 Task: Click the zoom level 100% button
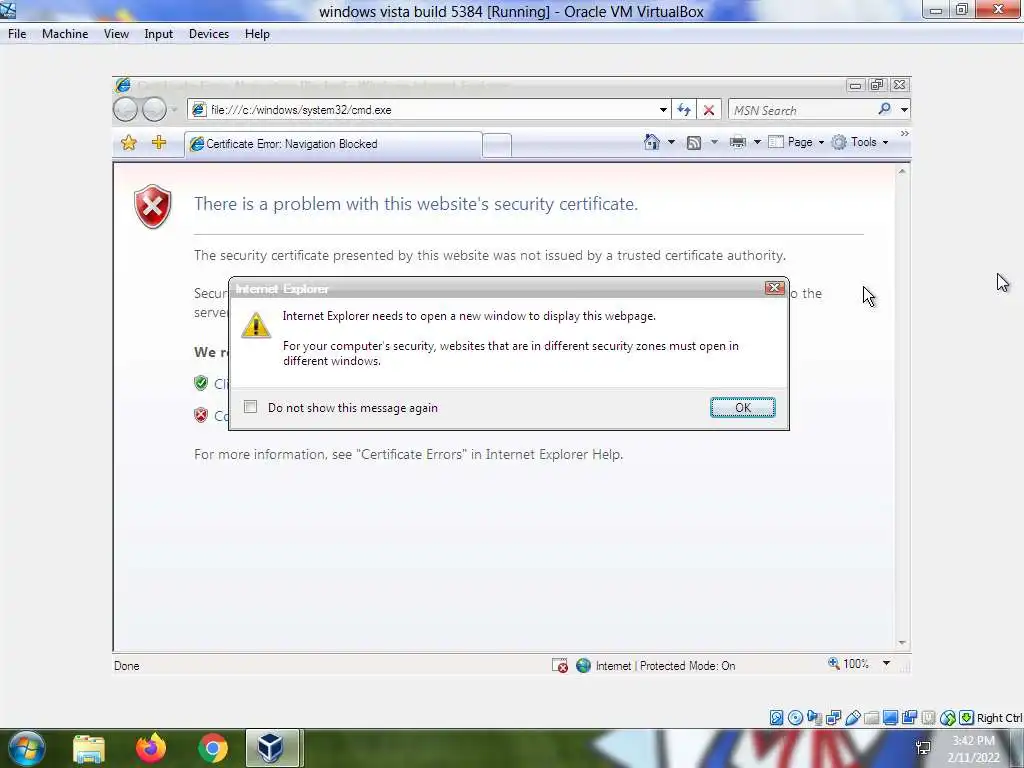pos(848,664)
